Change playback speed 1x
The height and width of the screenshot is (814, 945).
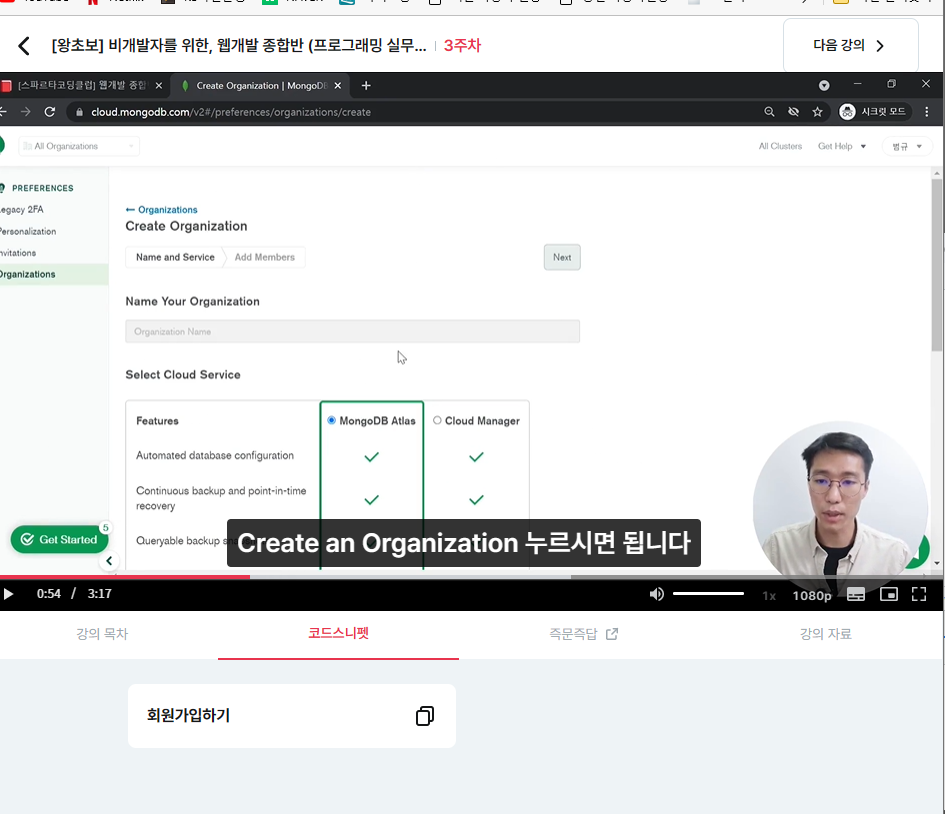point(769,595)
